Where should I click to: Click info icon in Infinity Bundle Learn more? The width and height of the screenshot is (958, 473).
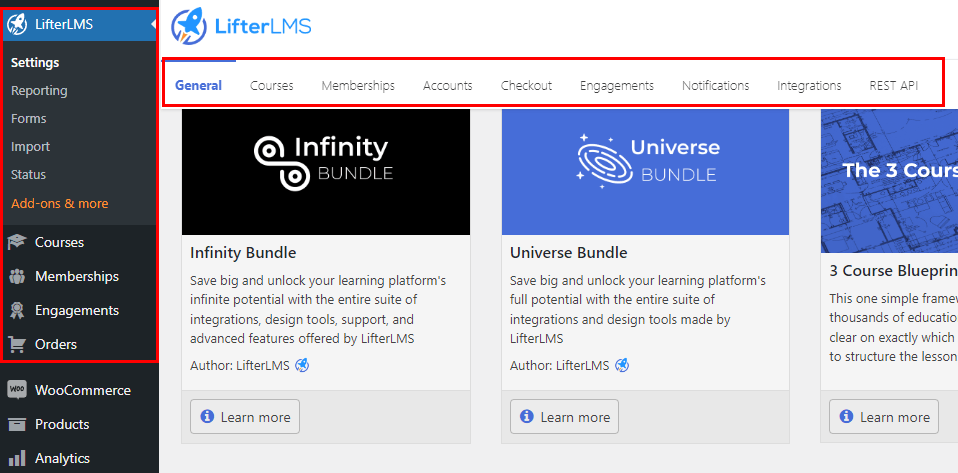tap(208, 416)
